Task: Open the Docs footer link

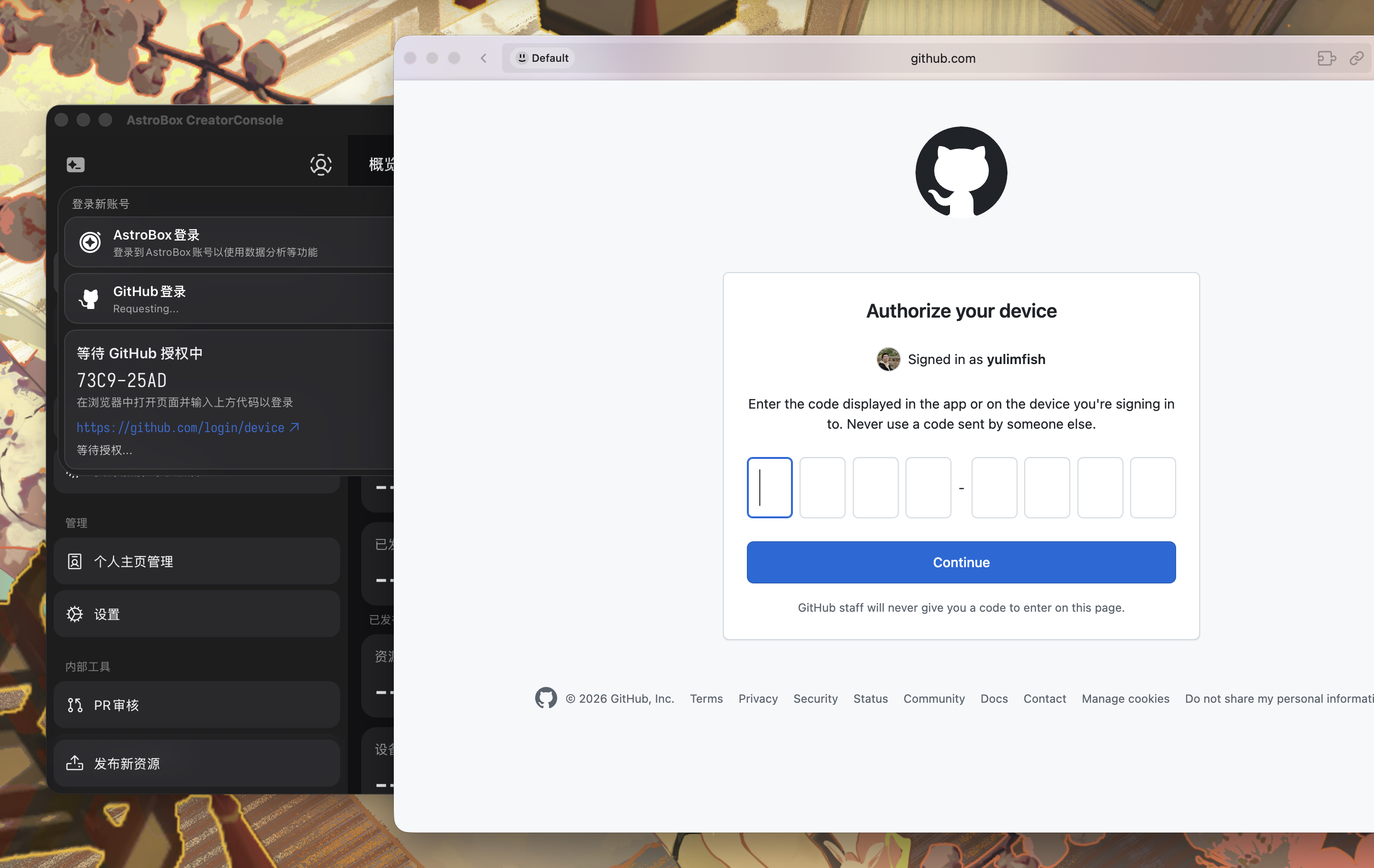Action: click(994, 698)
